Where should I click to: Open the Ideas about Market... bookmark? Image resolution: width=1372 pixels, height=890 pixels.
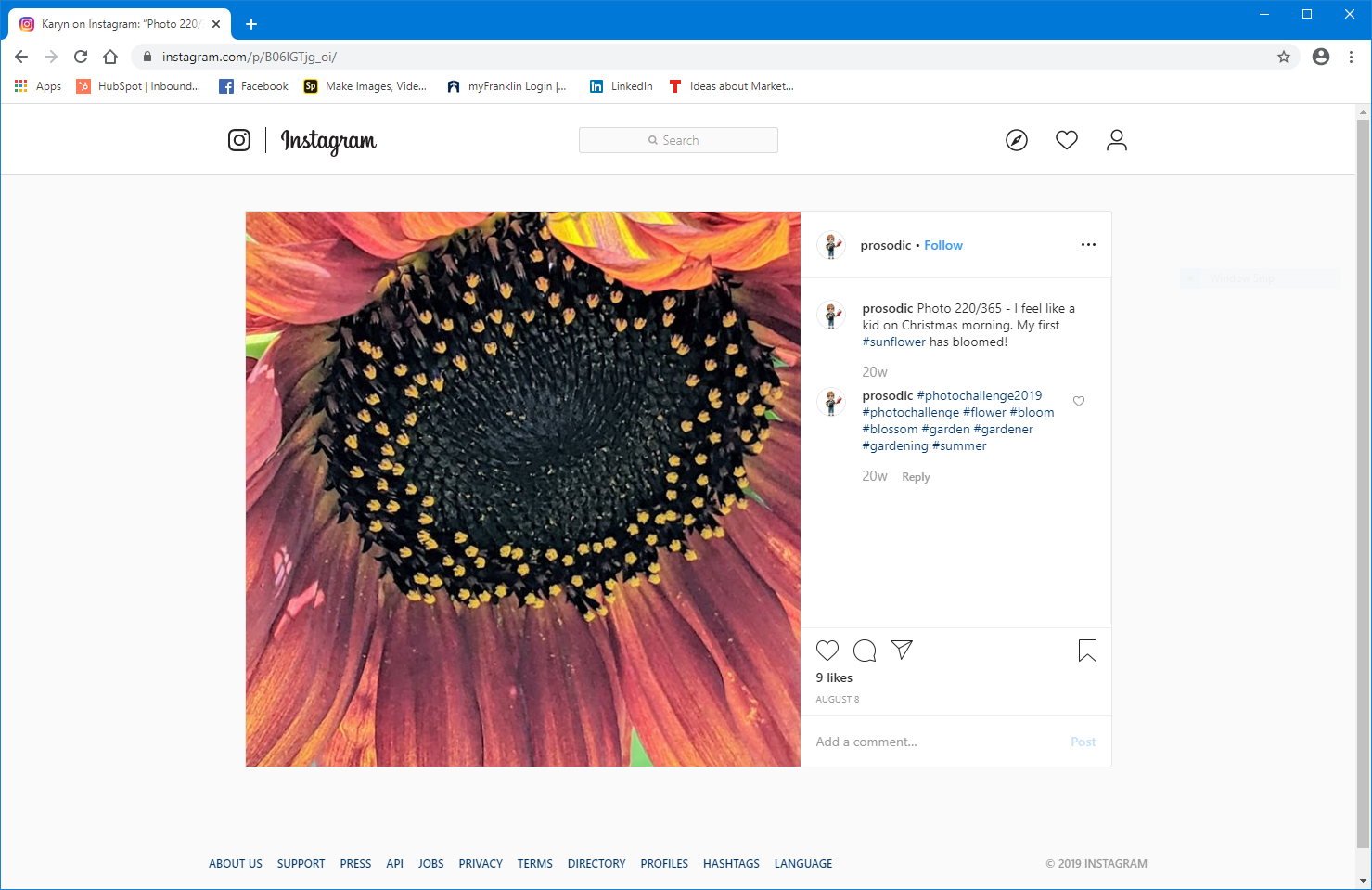click(x=731, y=86)
